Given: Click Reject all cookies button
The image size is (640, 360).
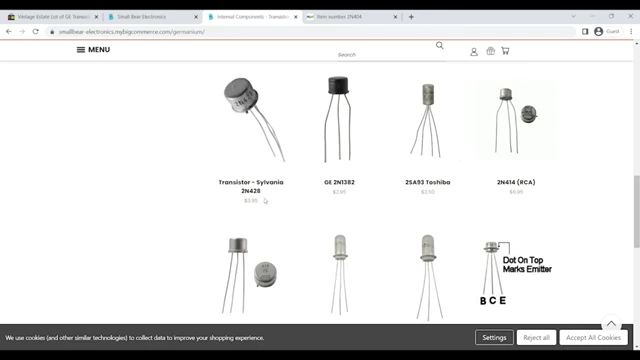Looking at the screenshot, I should point(536,338).
